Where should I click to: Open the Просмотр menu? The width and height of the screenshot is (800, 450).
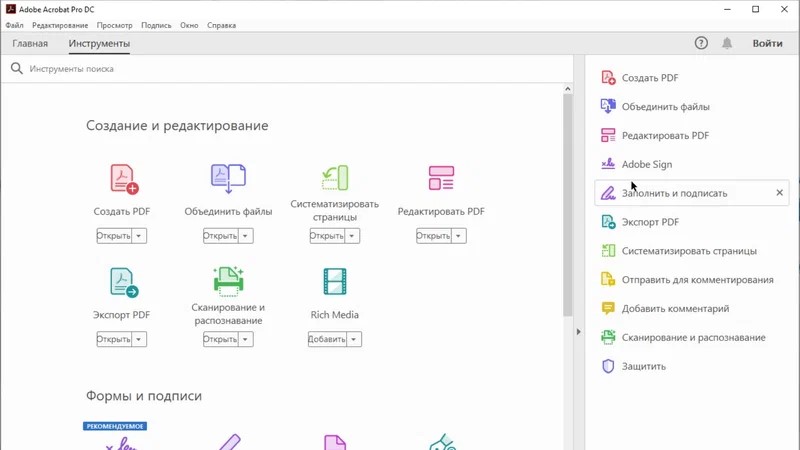[x=114, y=25]
